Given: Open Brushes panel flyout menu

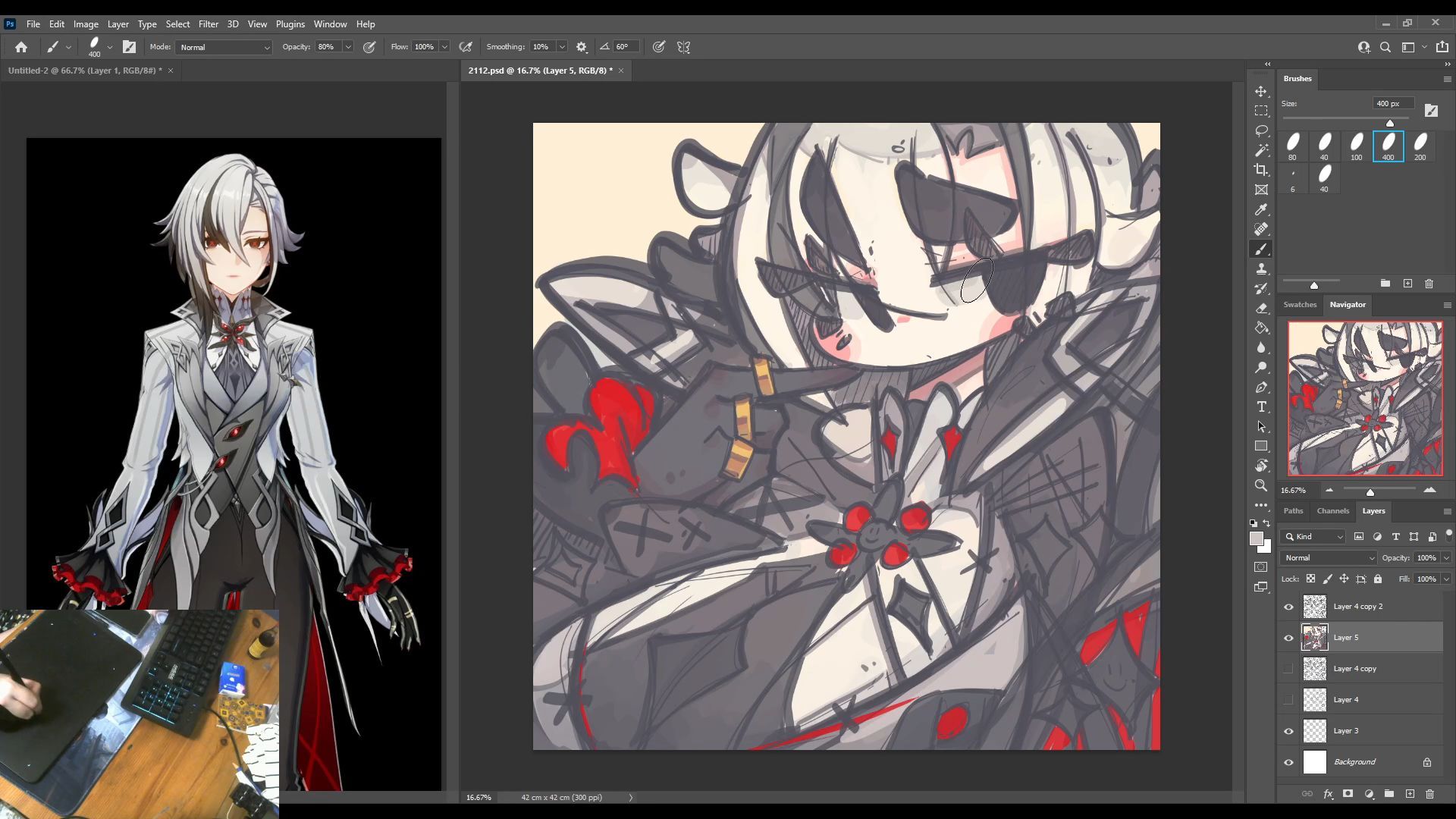Looking at the screenshot, I should coord(1447,79).
